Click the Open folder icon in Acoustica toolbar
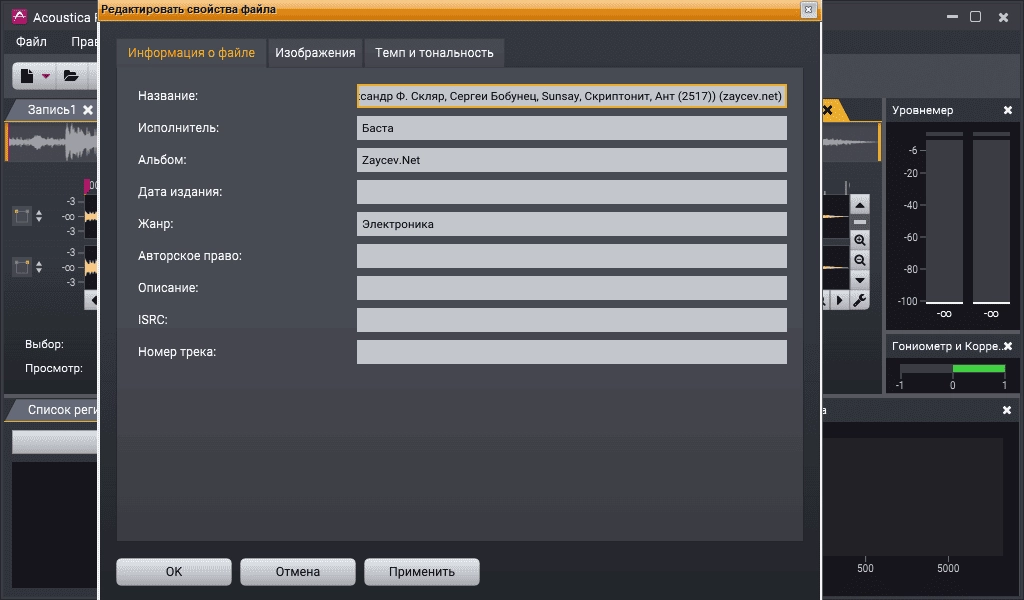 pyautogui.click(x=71, y=76)
